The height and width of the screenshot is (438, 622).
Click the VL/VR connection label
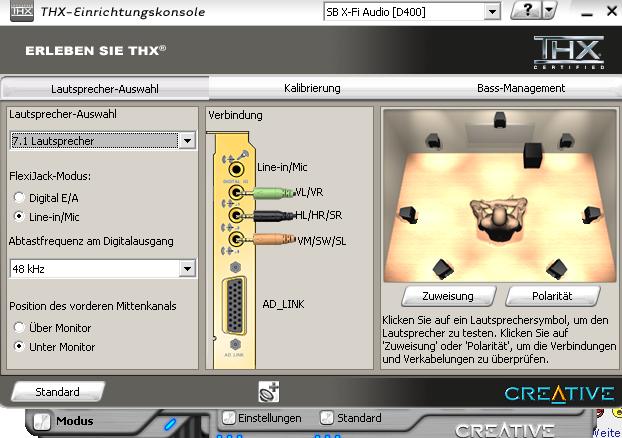coord(309,192)
